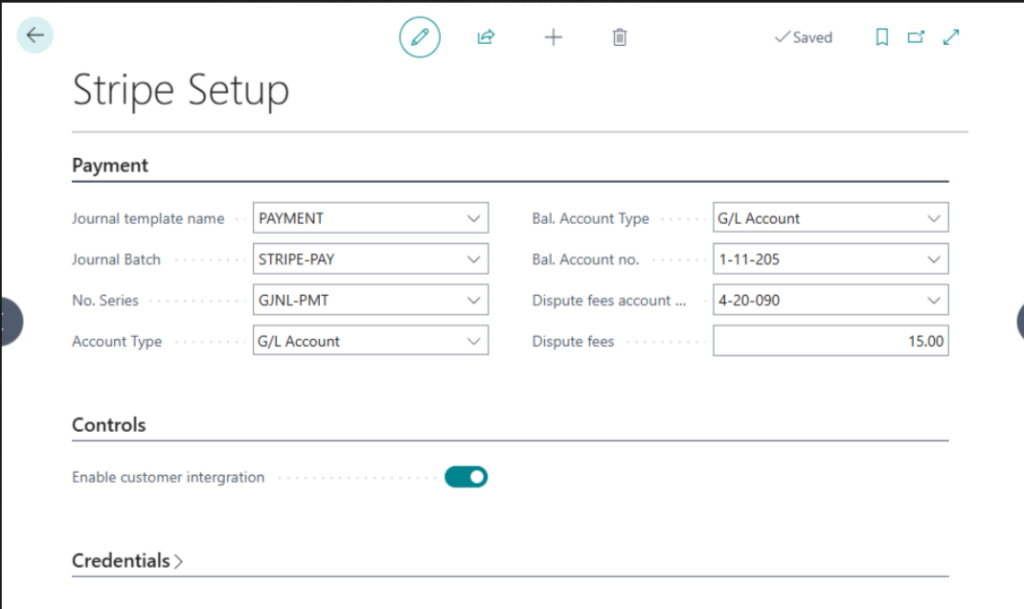Click the Bal. Account Type label
1024x609 pixels.
[x=590, y=219]
